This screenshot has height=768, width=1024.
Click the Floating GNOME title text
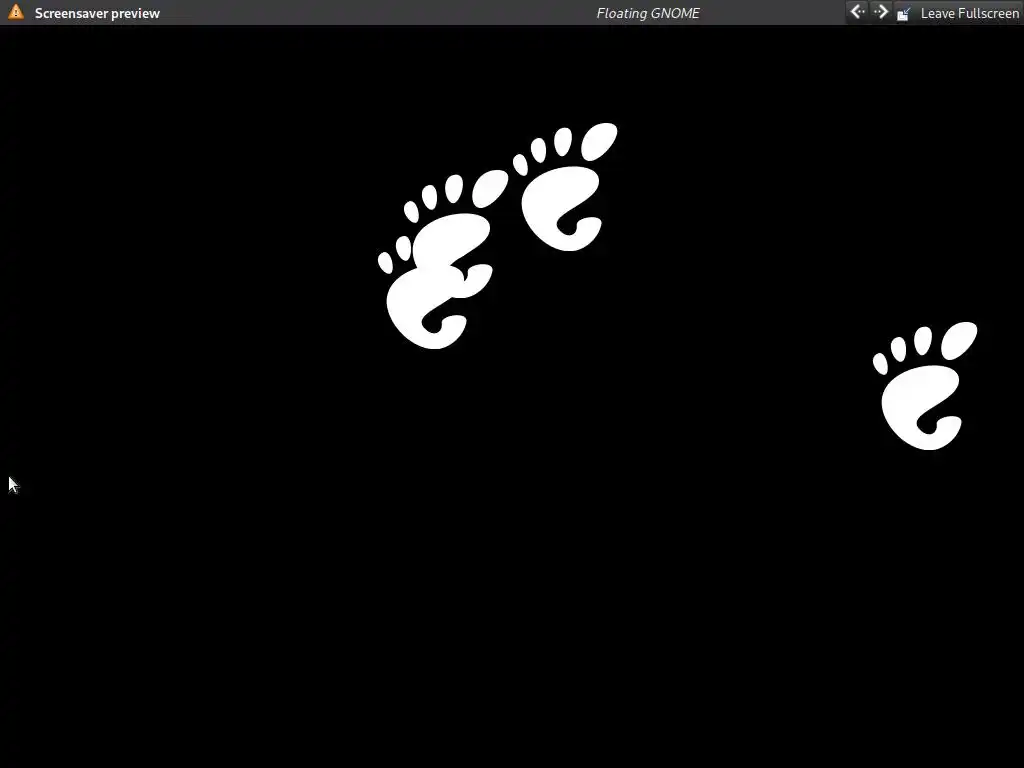(x=648, y=13)
